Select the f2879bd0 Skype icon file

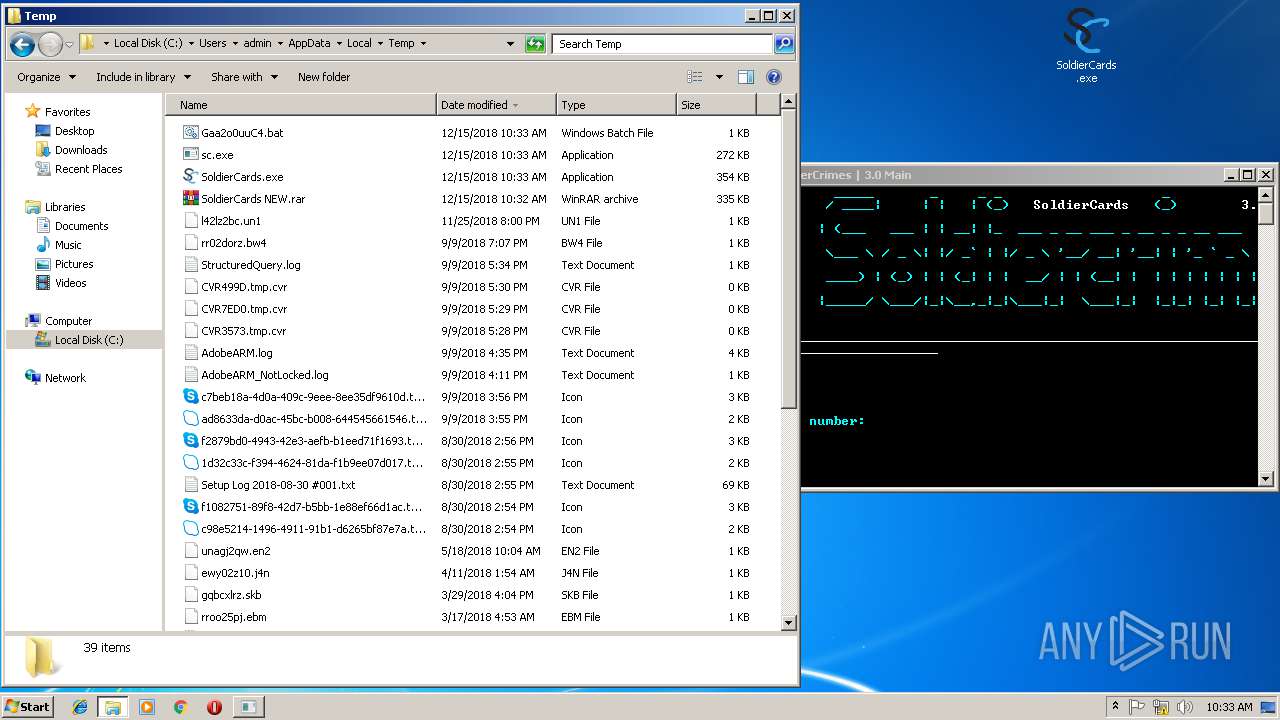(x=192, y=441)
